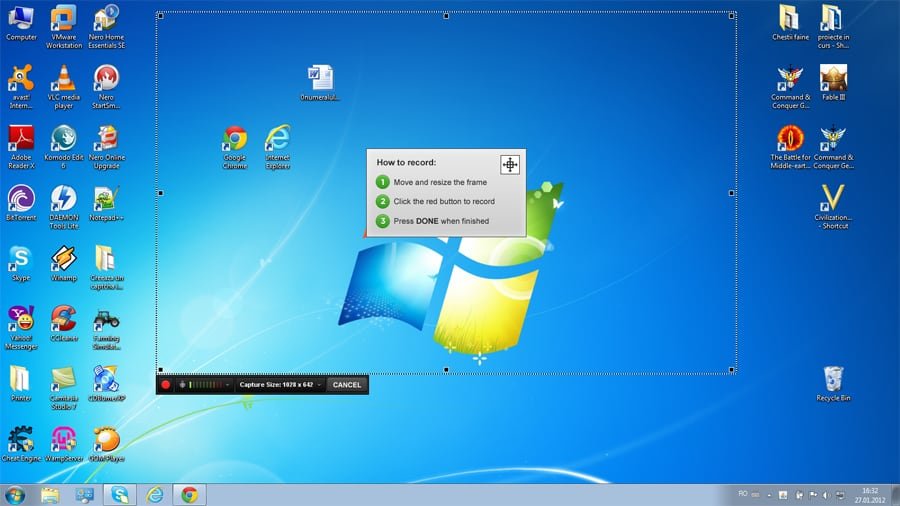
Task: Select the Farming Simulator icon
Action: tap(106, 328)
